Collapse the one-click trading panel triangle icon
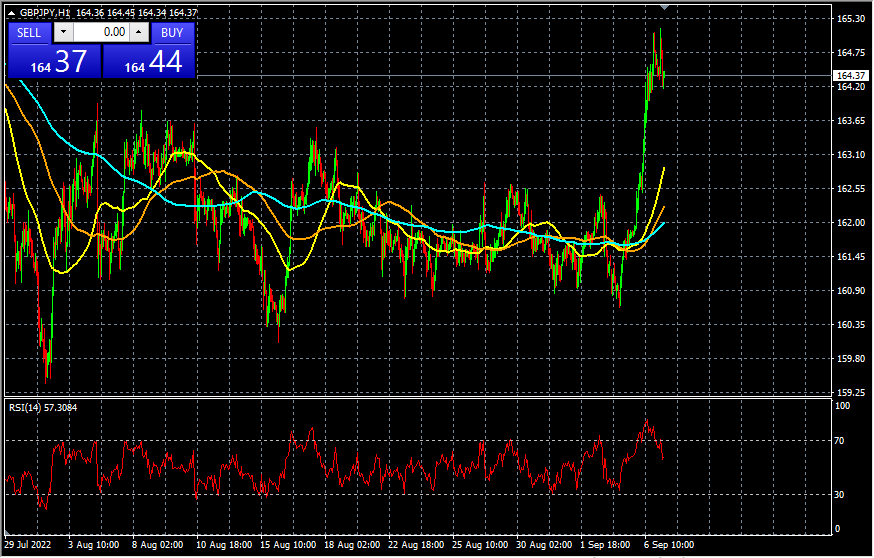The width and height of the screenshot is (874, 558). click(11, 13)
